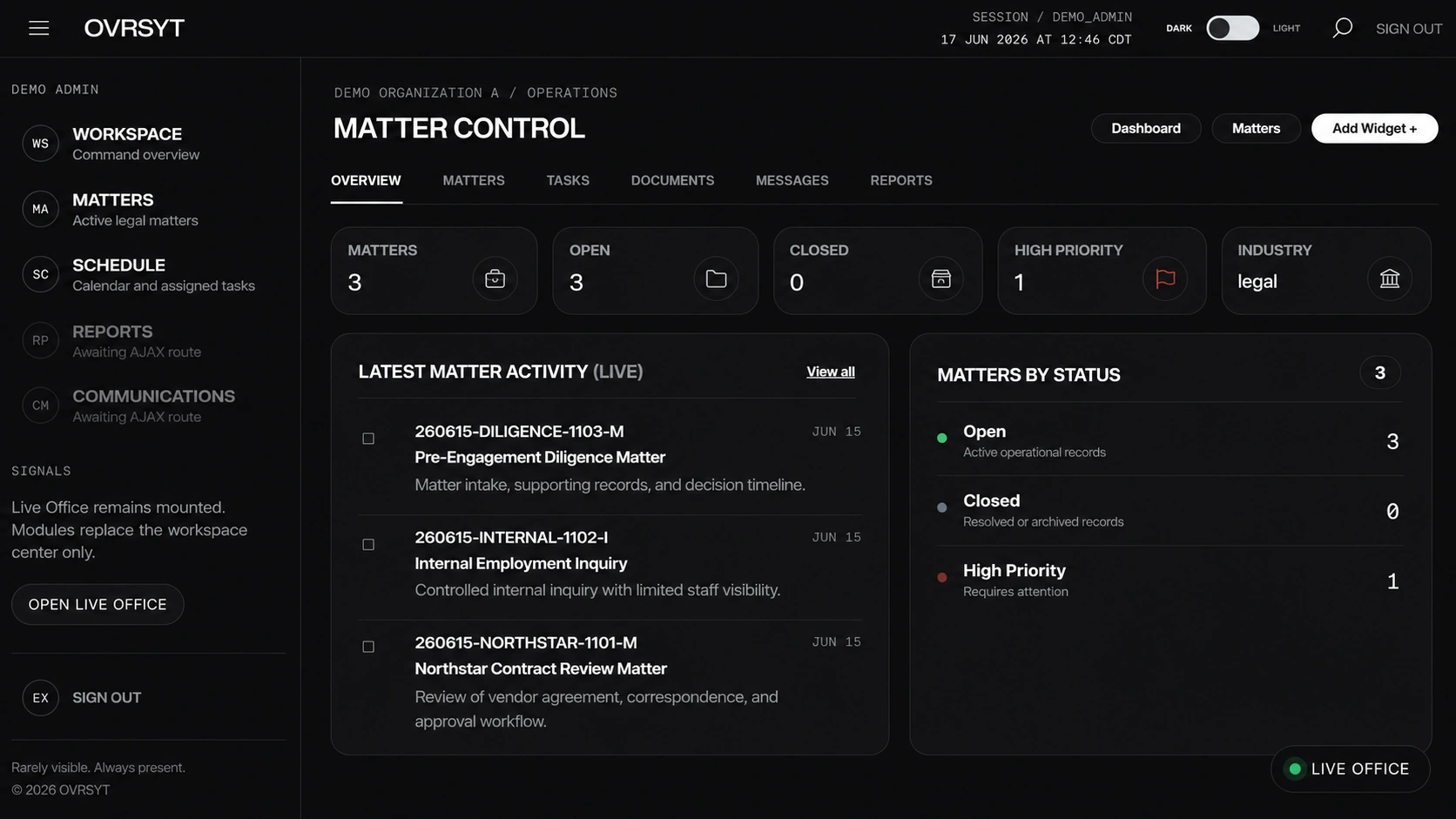The height and width of the screenshot is (819, 1456).
Task: Click the gray dot beside Closed status
Action: click(x=941, y=507)
